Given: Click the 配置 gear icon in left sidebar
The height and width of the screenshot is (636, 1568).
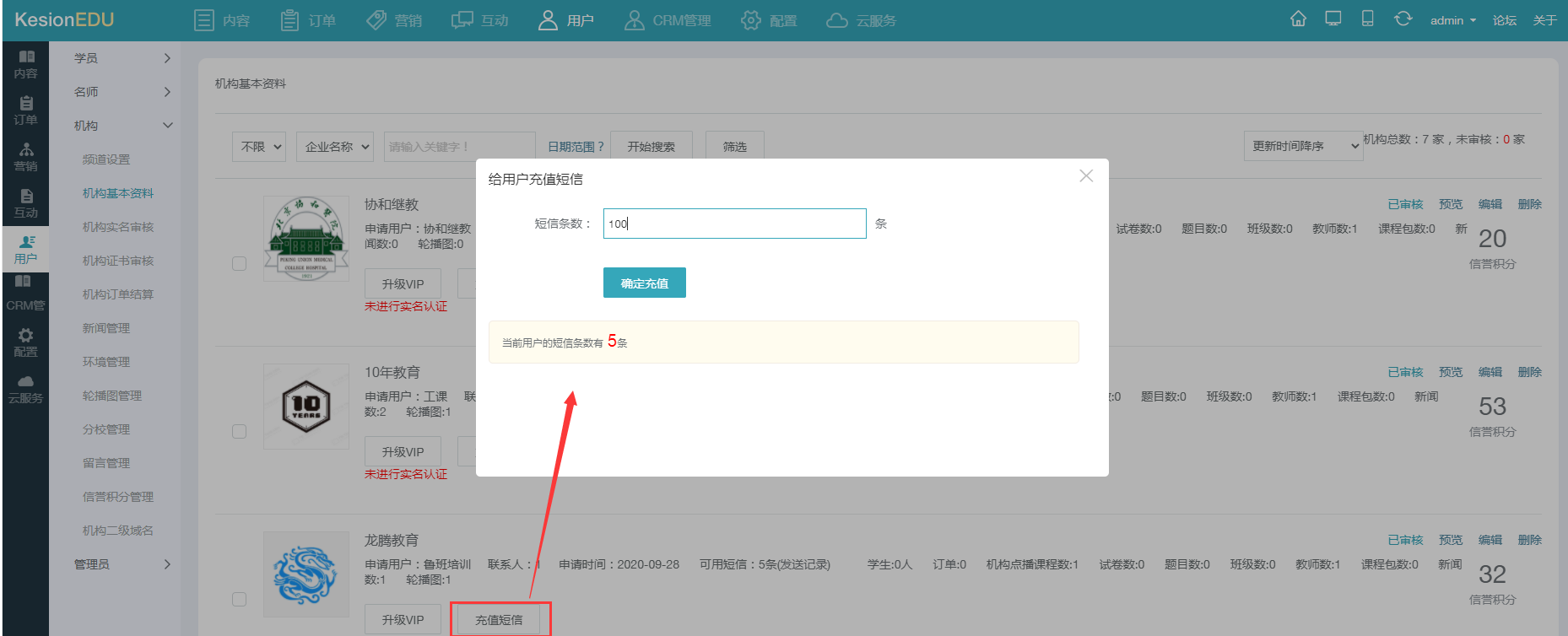Looking at the screenshot, I should (25, 342).
